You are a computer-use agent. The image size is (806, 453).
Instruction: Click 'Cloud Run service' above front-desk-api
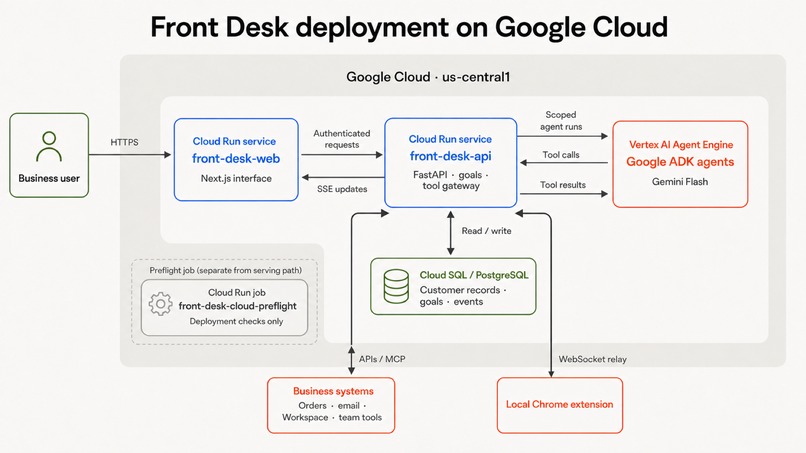point(450,139)
